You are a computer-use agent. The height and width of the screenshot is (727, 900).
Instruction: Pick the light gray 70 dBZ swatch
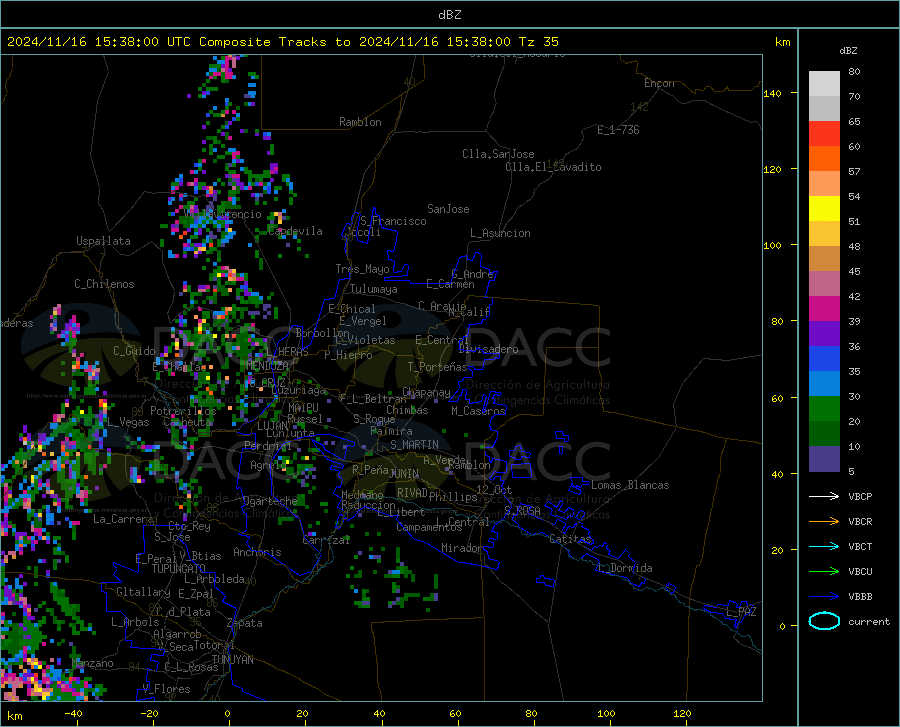(x=824, y=84)
